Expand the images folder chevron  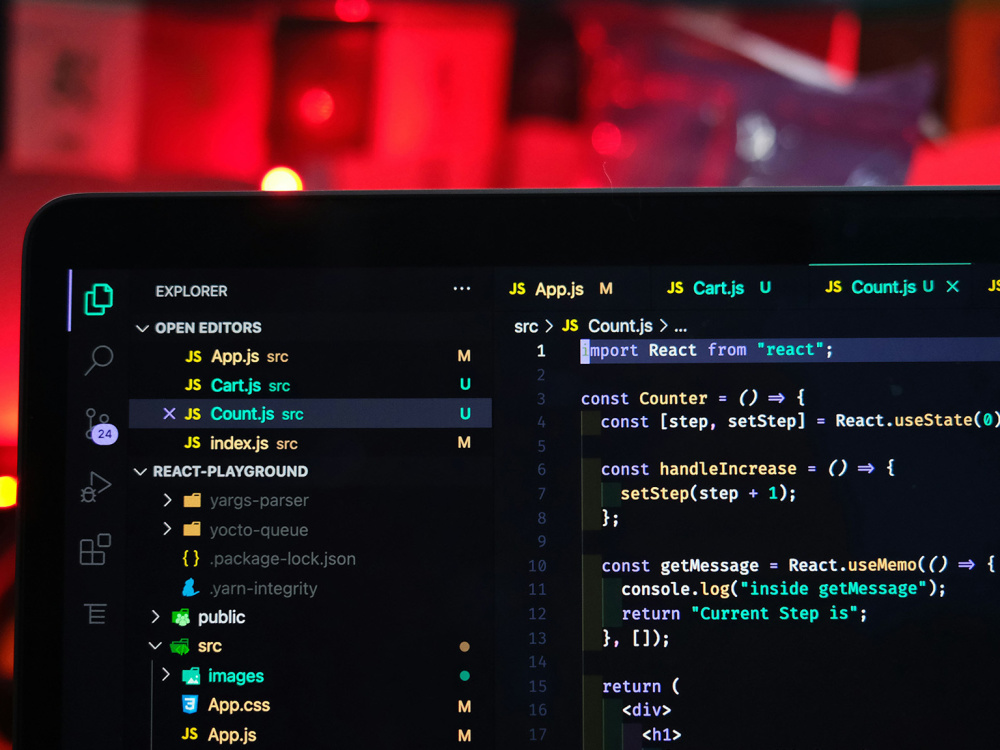pyautogui.click(x=166, y=675)
